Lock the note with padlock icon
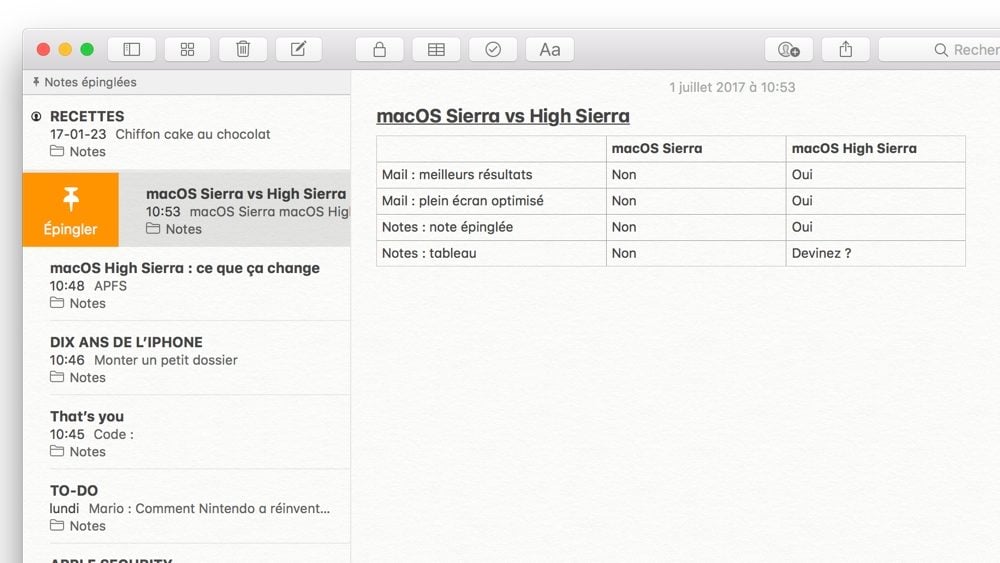The image size is (1000, 563). click(x=379, y=49)
